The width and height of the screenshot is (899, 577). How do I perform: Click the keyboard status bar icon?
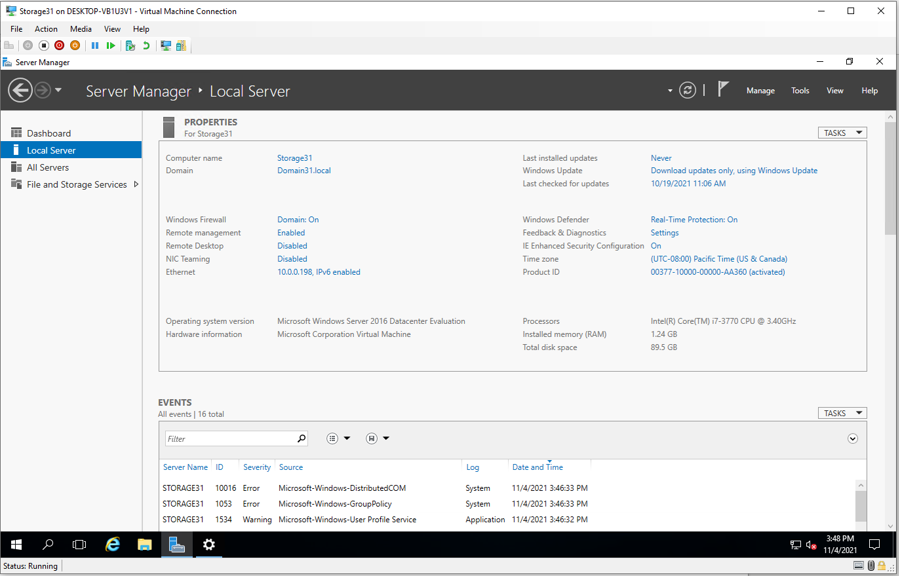[858, 566]
